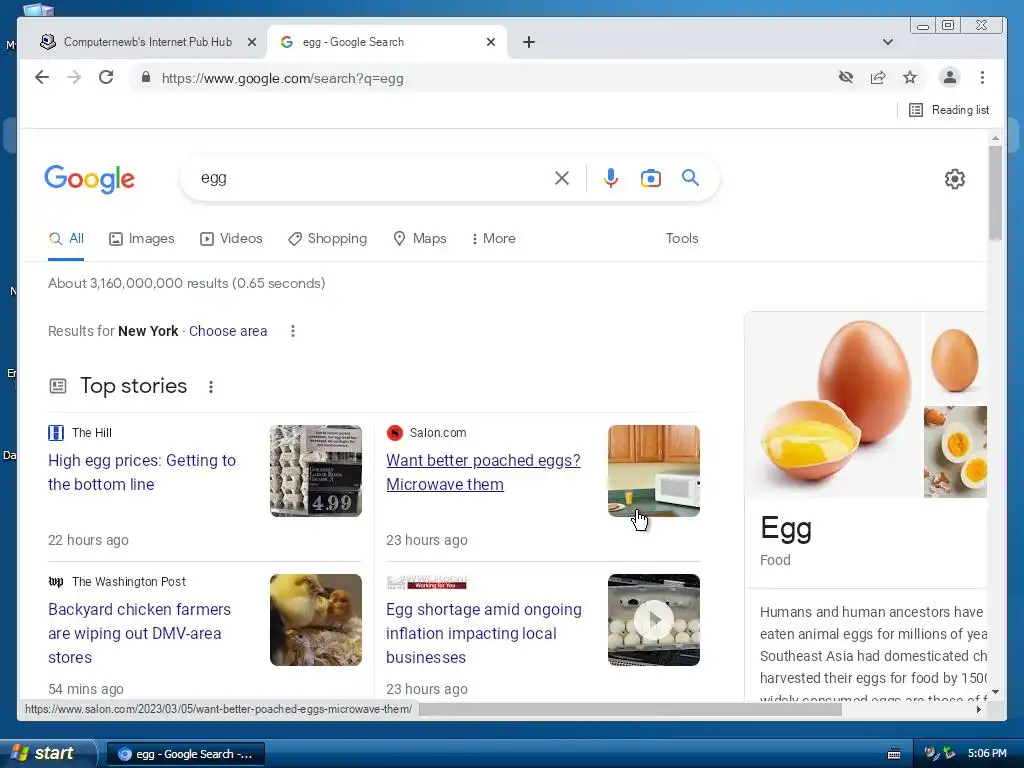
Task: Open Egg shortage amid ongoing inflation story
Action: [x=483, y=633]
